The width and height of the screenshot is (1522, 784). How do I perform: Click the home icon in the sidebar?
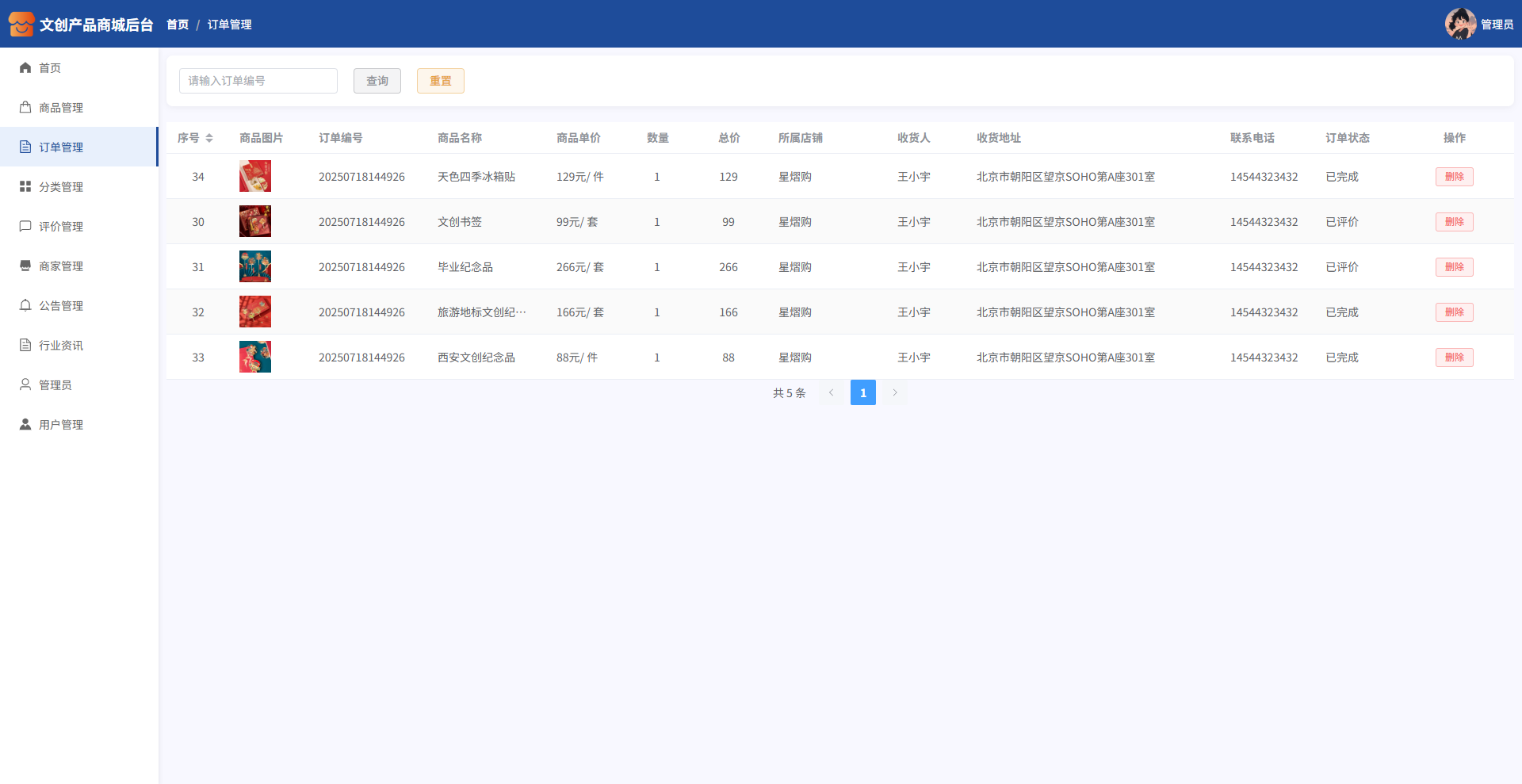click(25, 68)
